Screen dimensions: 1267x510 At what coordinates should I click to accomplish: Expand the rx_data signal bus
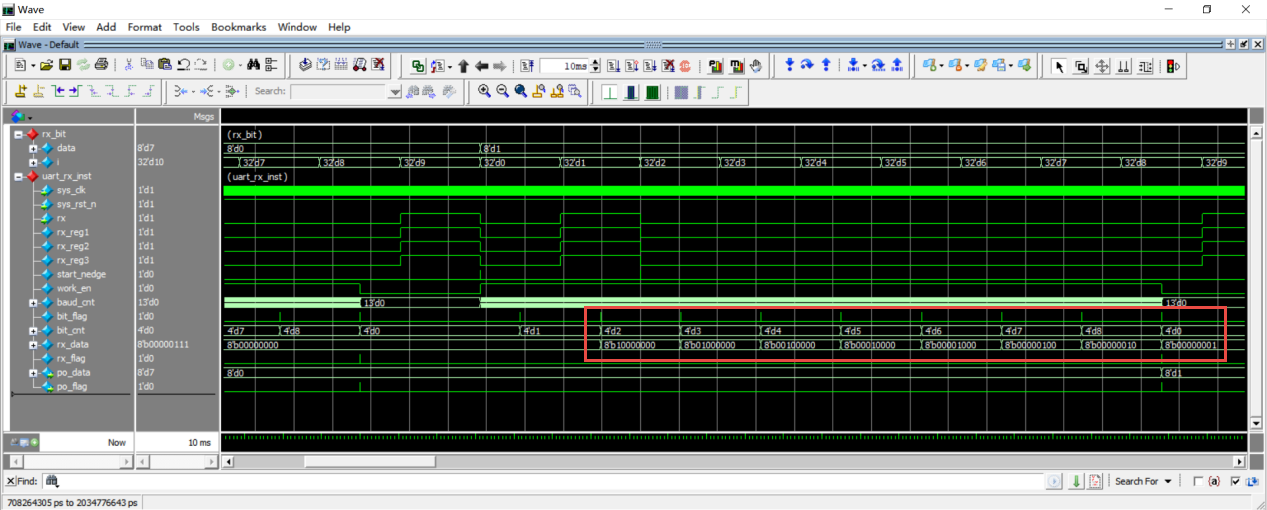coord(33,344)
